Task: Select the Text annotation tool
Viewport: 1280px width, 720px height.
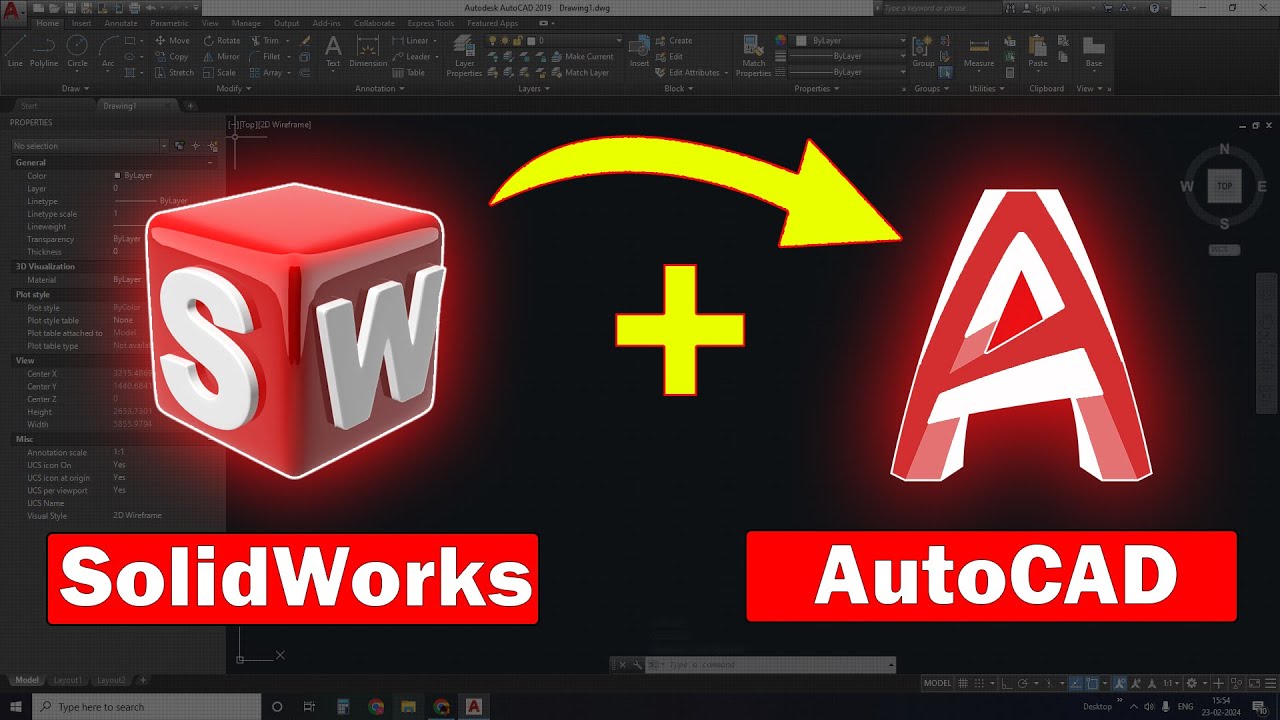Action: click(x=333, y=51)
